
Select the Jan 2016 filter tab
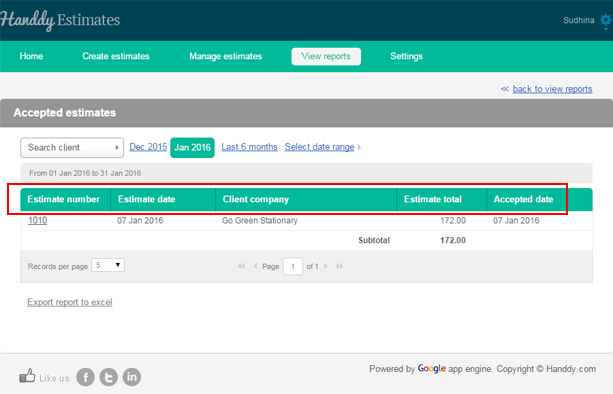[192, 148]
